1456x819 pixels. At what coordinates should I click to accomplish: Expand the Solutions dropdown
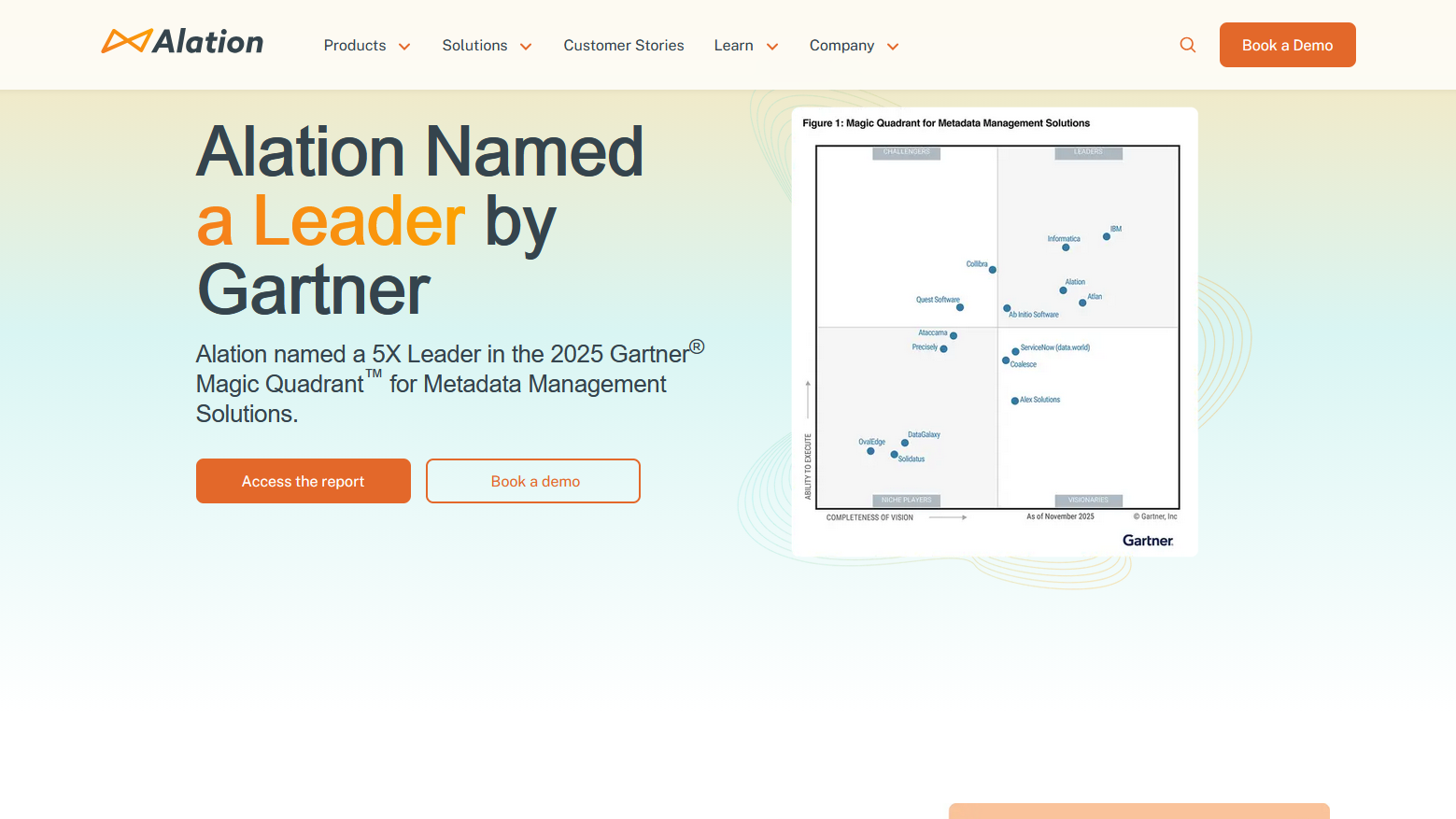(486, 45)
